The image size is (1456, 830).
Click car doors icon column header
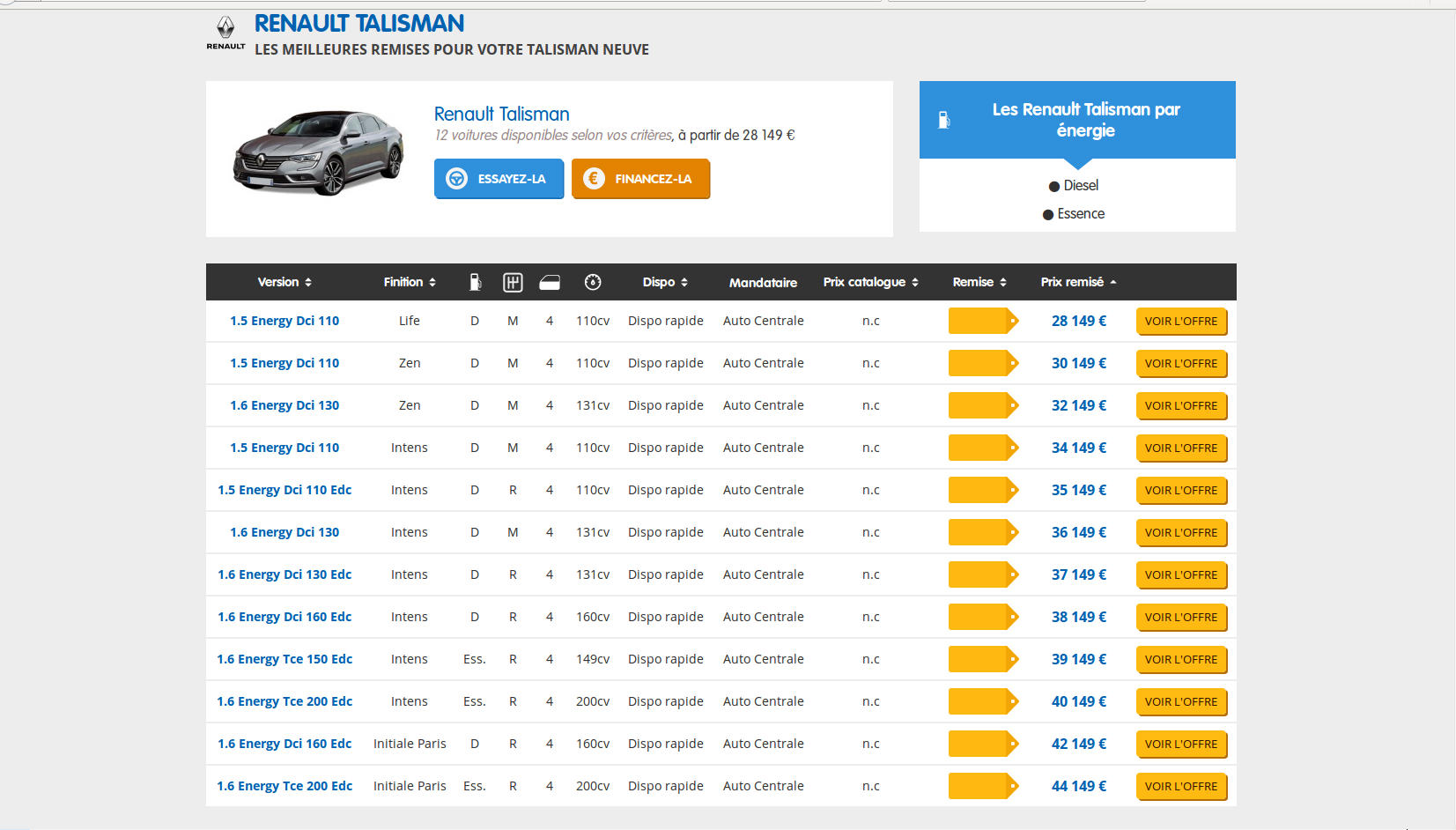point(550,282)
